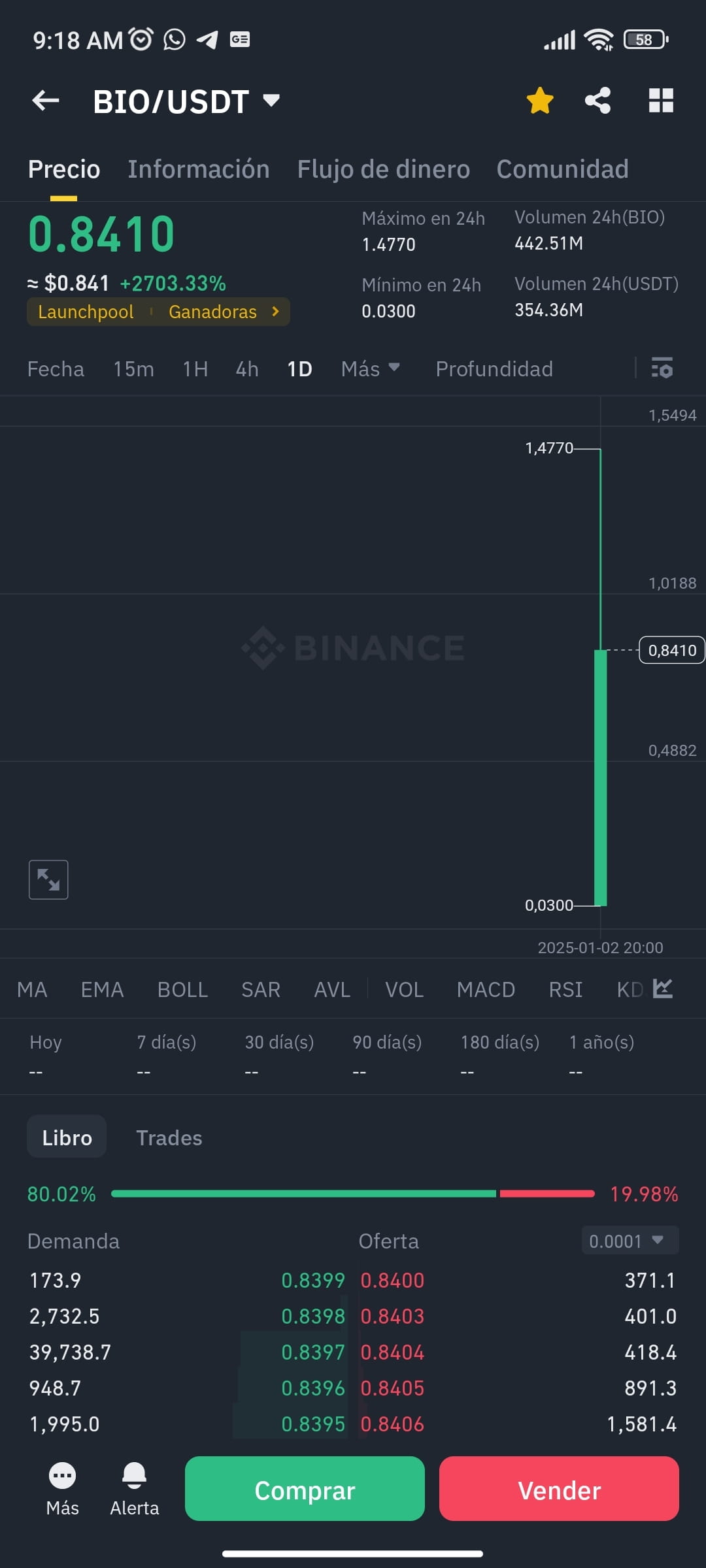Open the share icon
Image resolution: width=706 pixels, height=1568 pixels.
click(x=597, y=101)
